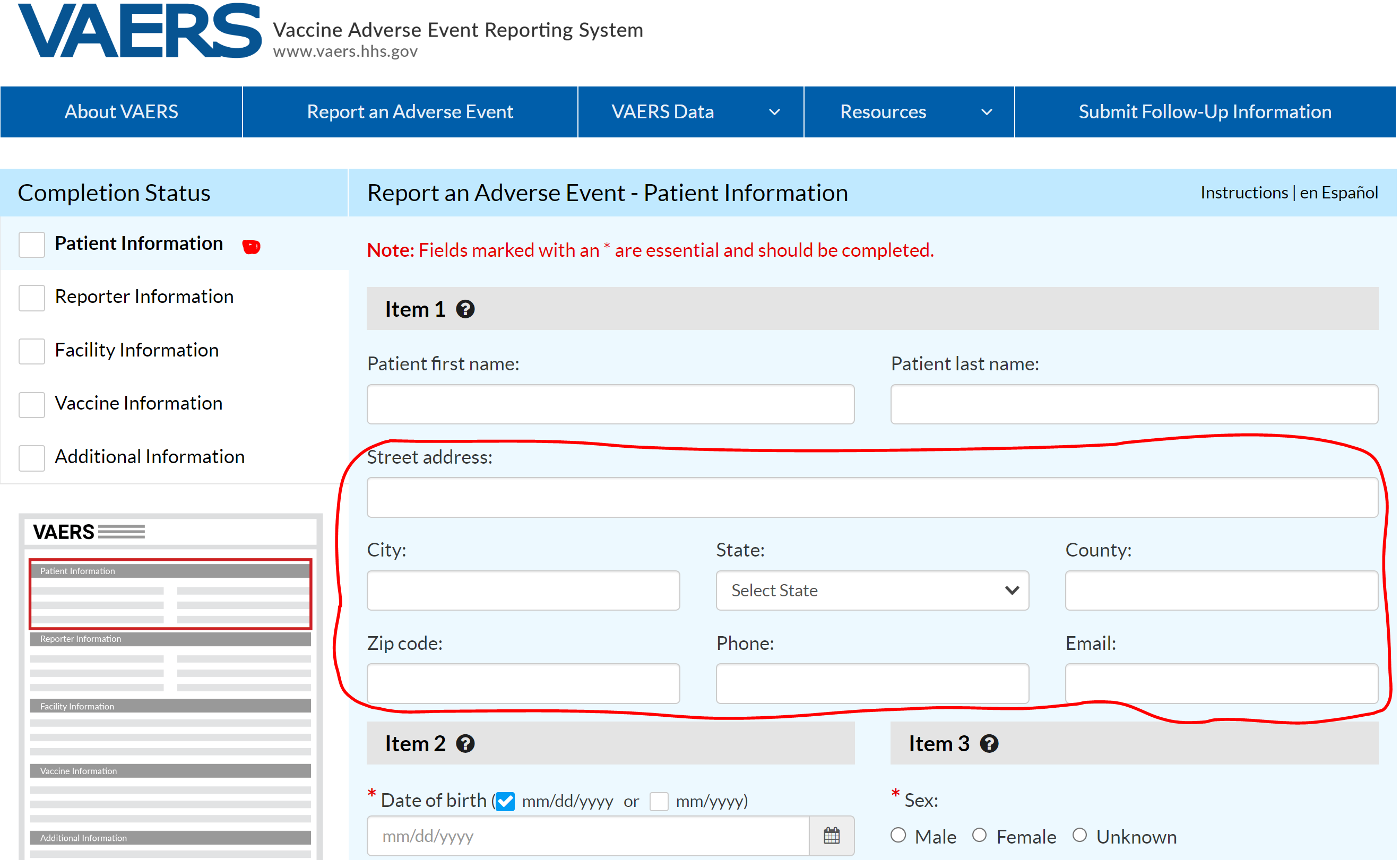Select Vaccine Information section in form thumbnail
1400x860 pixels.
[x=170, y=771]
